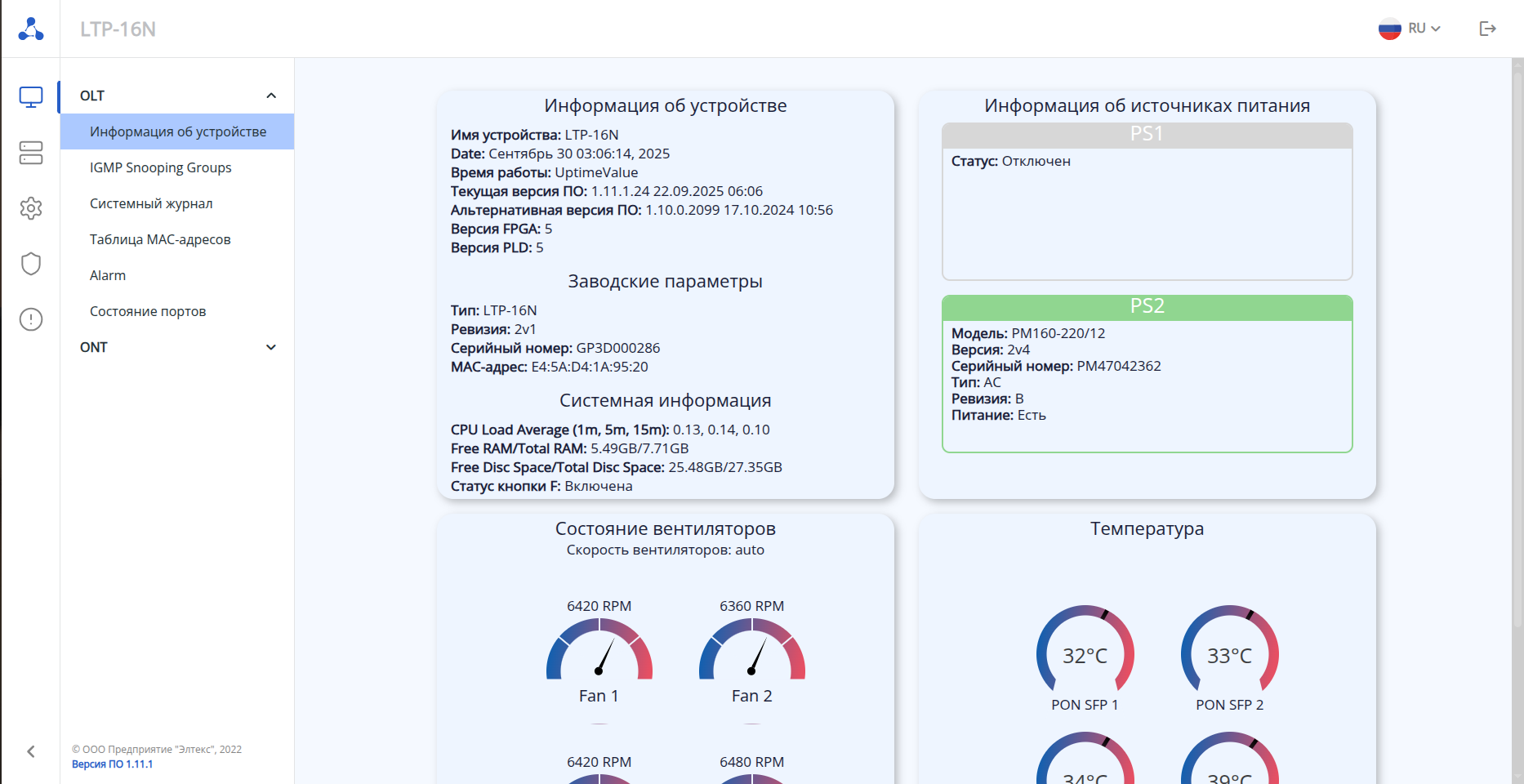The height and width of the screenshot is (784, 1524).
Task: Click the Russian flag icon
Action: point(1390,29)
